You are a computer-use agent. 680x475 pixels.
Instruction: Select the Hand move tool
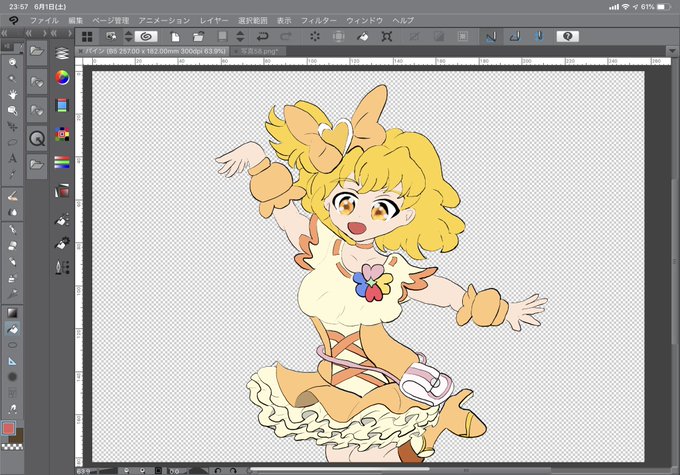pyautogui.click(x=13, y=95)
